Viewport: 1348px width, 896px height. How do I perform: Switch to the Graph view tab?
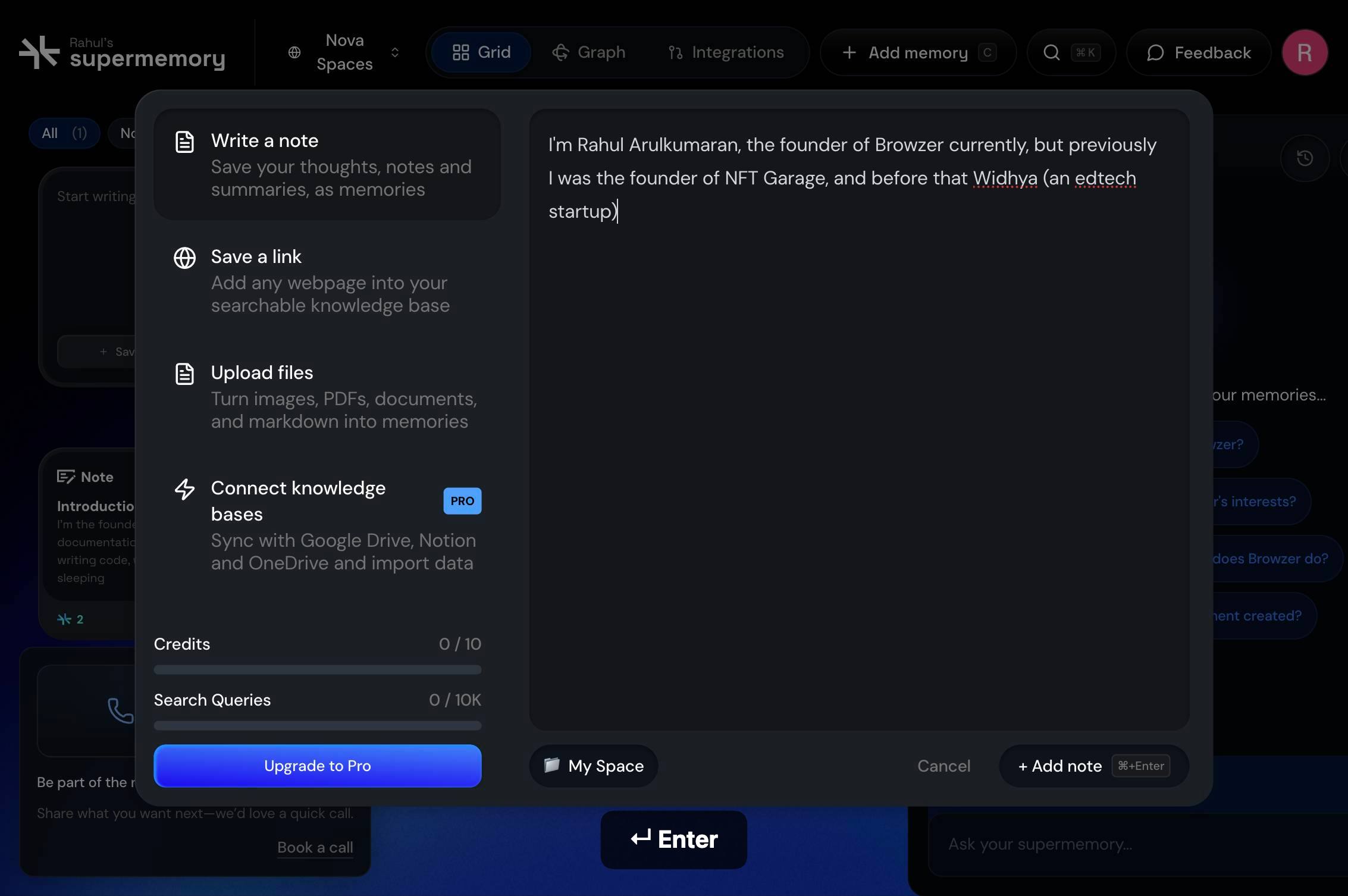[x=588, y=52]
